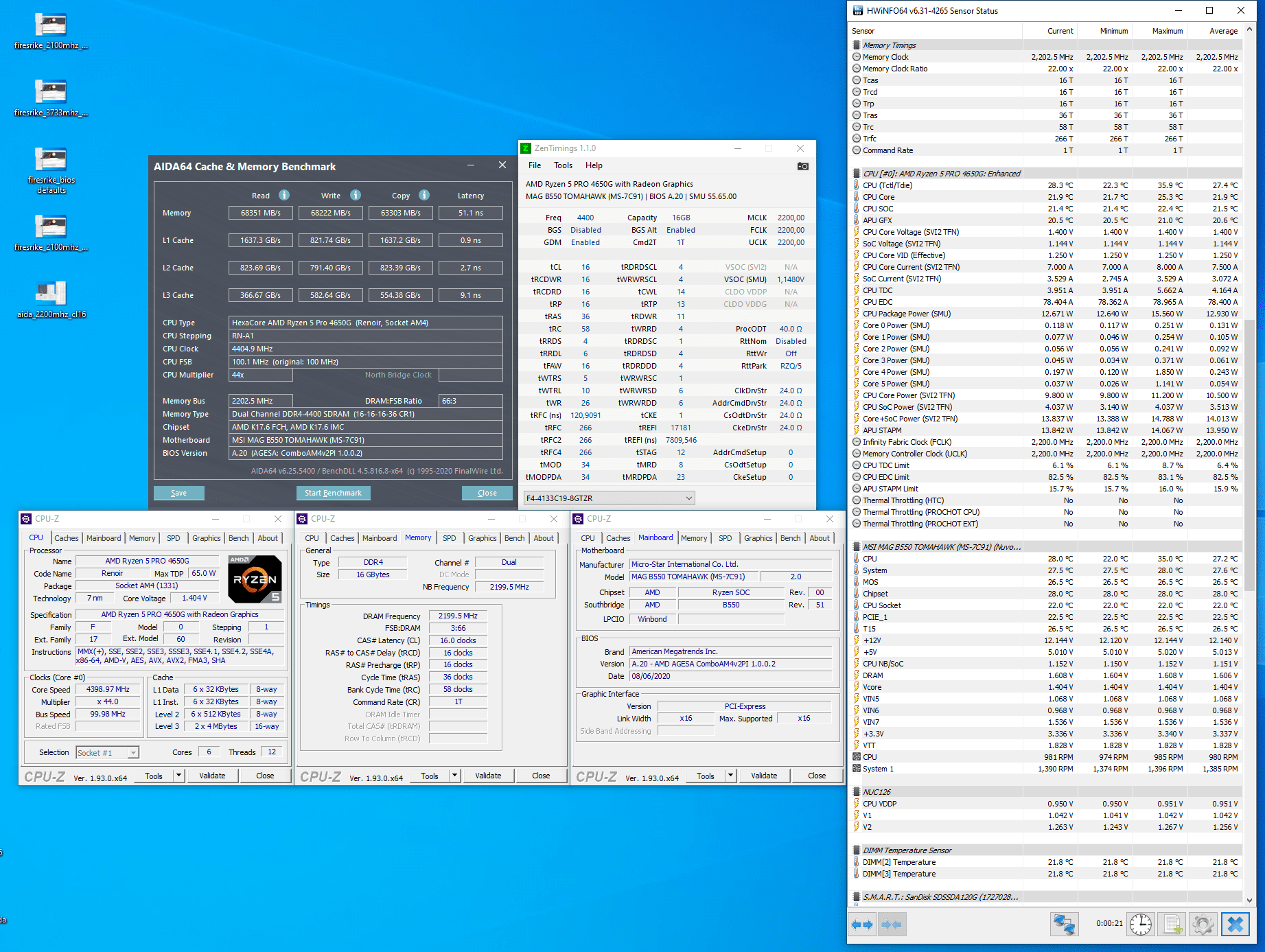This screenshot has width=1265, height=952.
Task: Click Close button in AIDA64 benchmark window
Action: 487,493
